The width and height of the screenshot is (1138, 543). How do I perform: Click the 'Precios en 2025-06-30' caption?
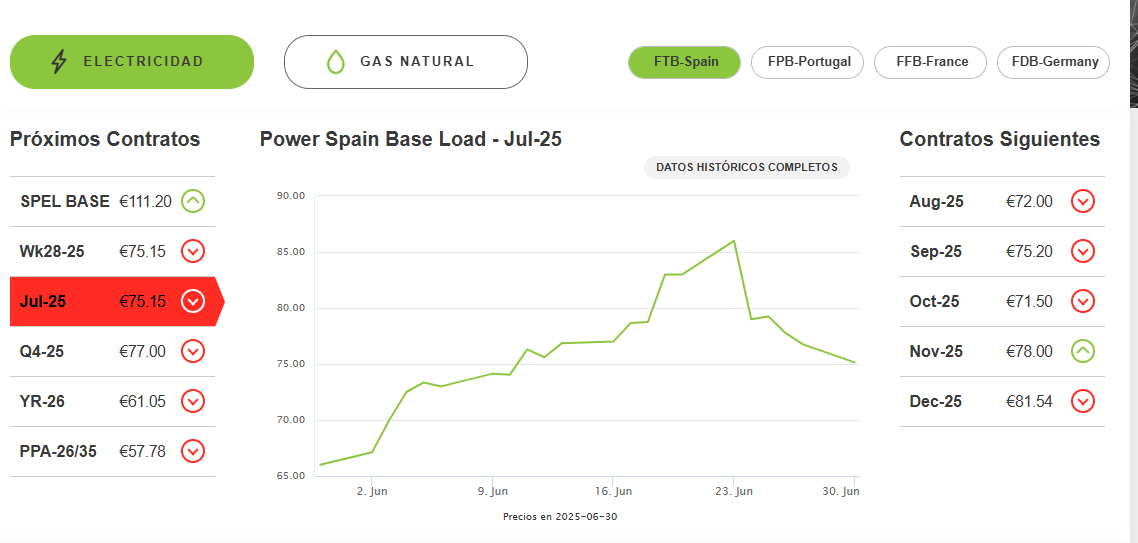tap(560, 517)
